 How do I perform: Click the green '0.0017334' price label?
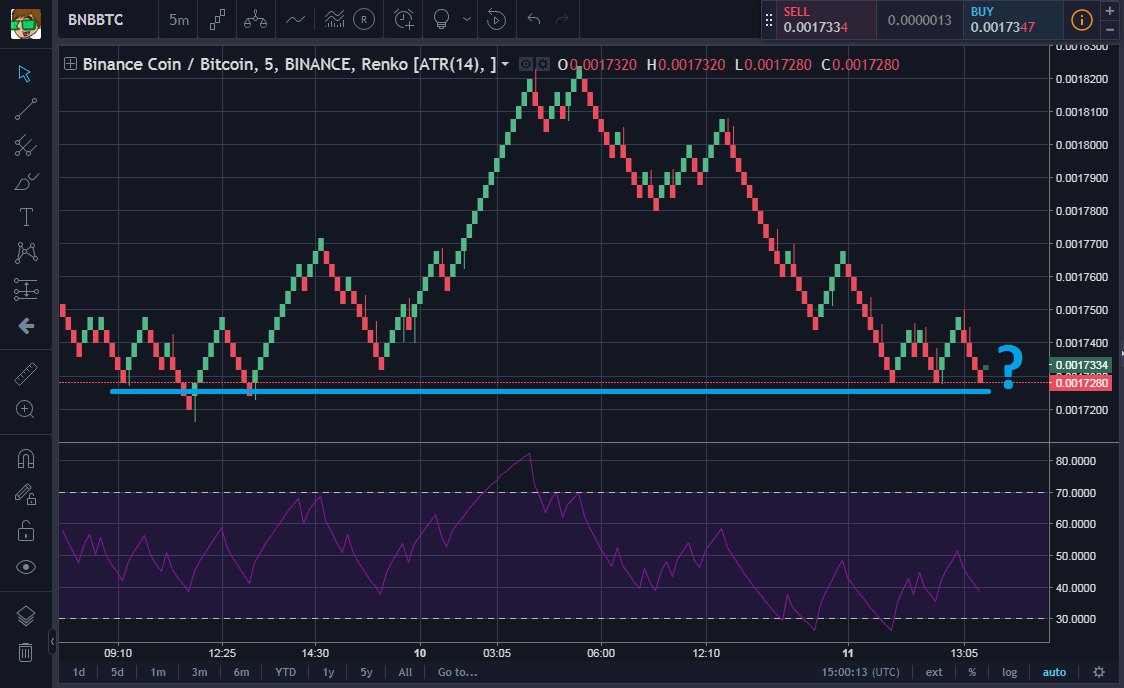point(1080,366)
